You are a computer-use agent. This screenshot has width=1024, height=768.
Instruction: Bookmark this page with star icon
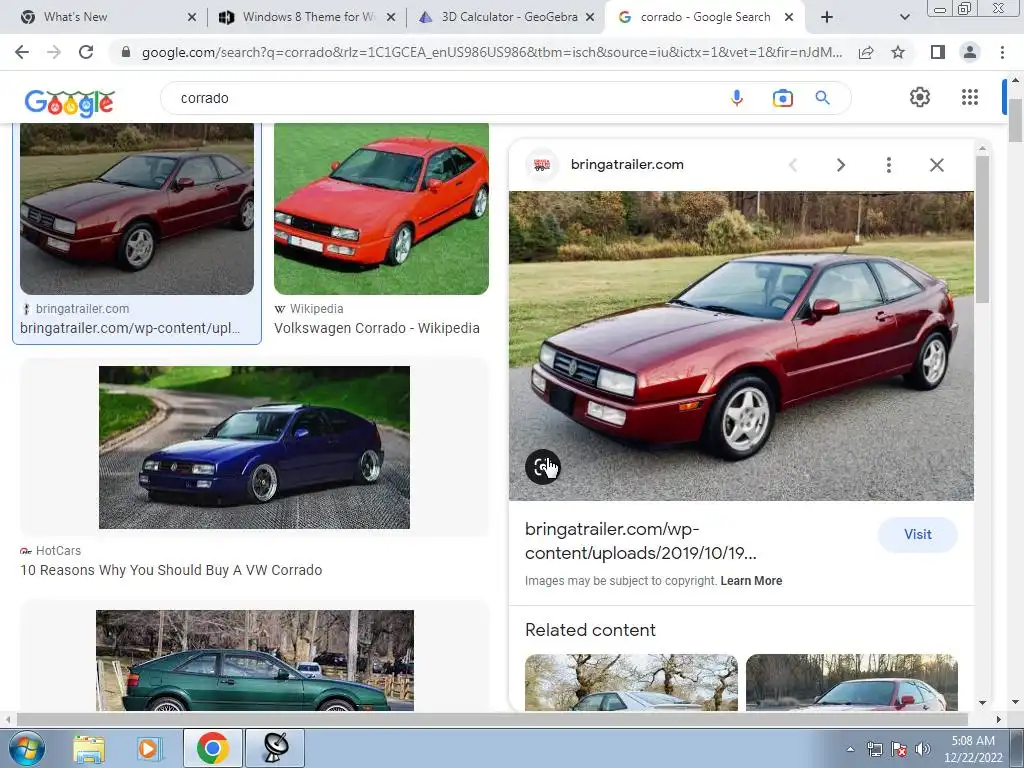click(898, 52)
